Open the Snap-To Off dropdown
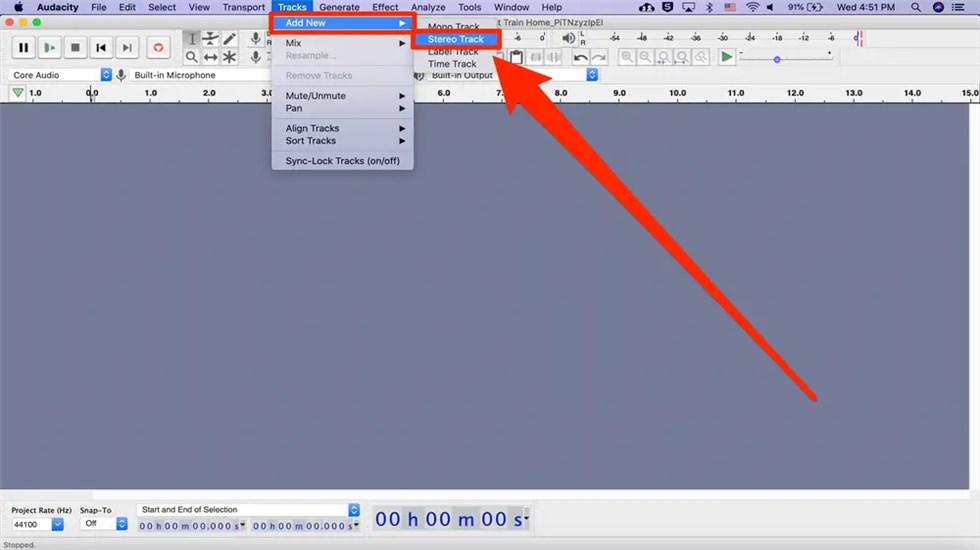This screenshot has height=550, width=980. (104, 524)
